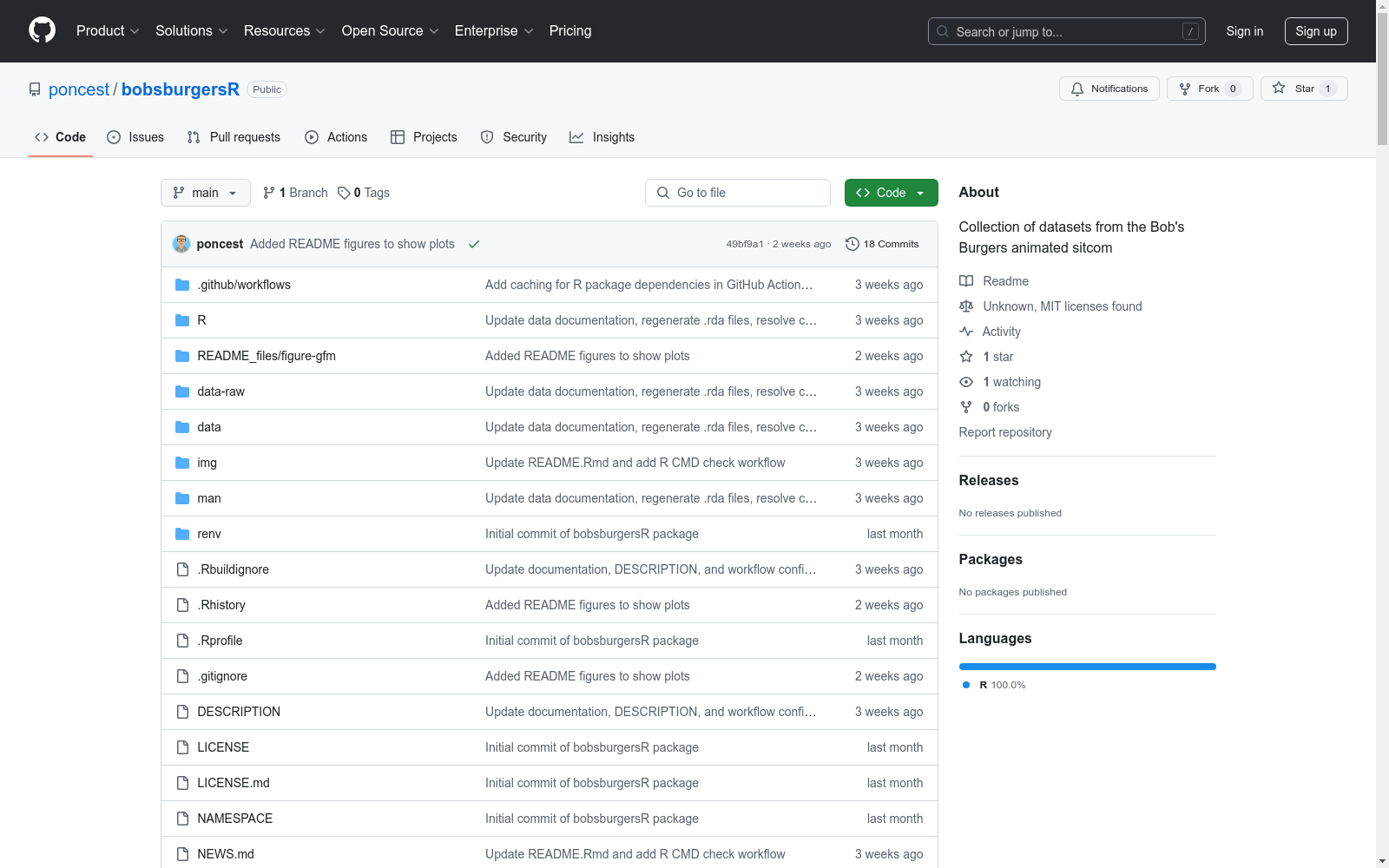Select the Code repository tab
This screenshot has width=1389, height=868.
click(61, 137)
